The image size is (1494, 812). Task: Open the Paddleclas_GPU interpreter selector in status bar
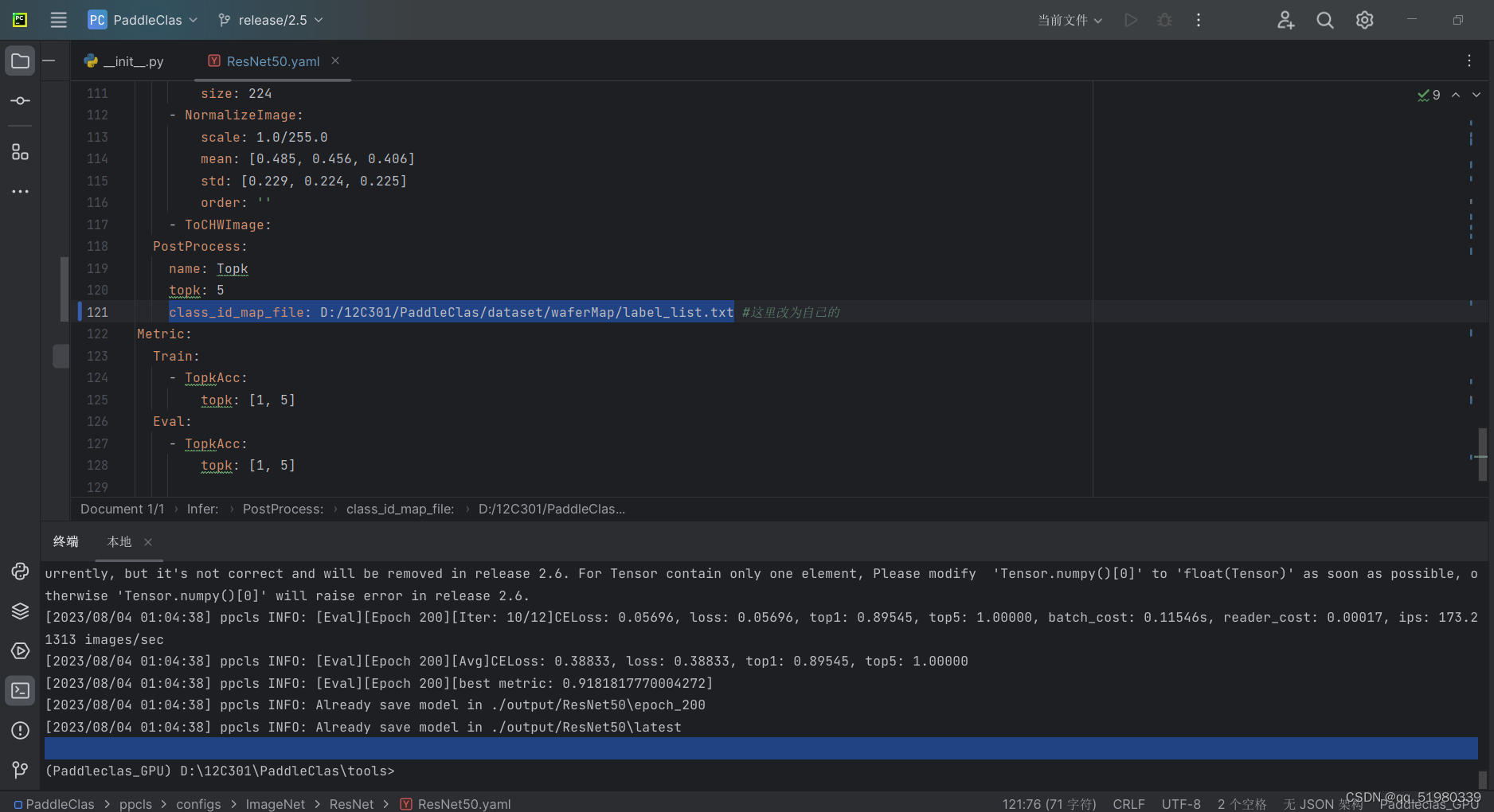[x=1429, y=806]
